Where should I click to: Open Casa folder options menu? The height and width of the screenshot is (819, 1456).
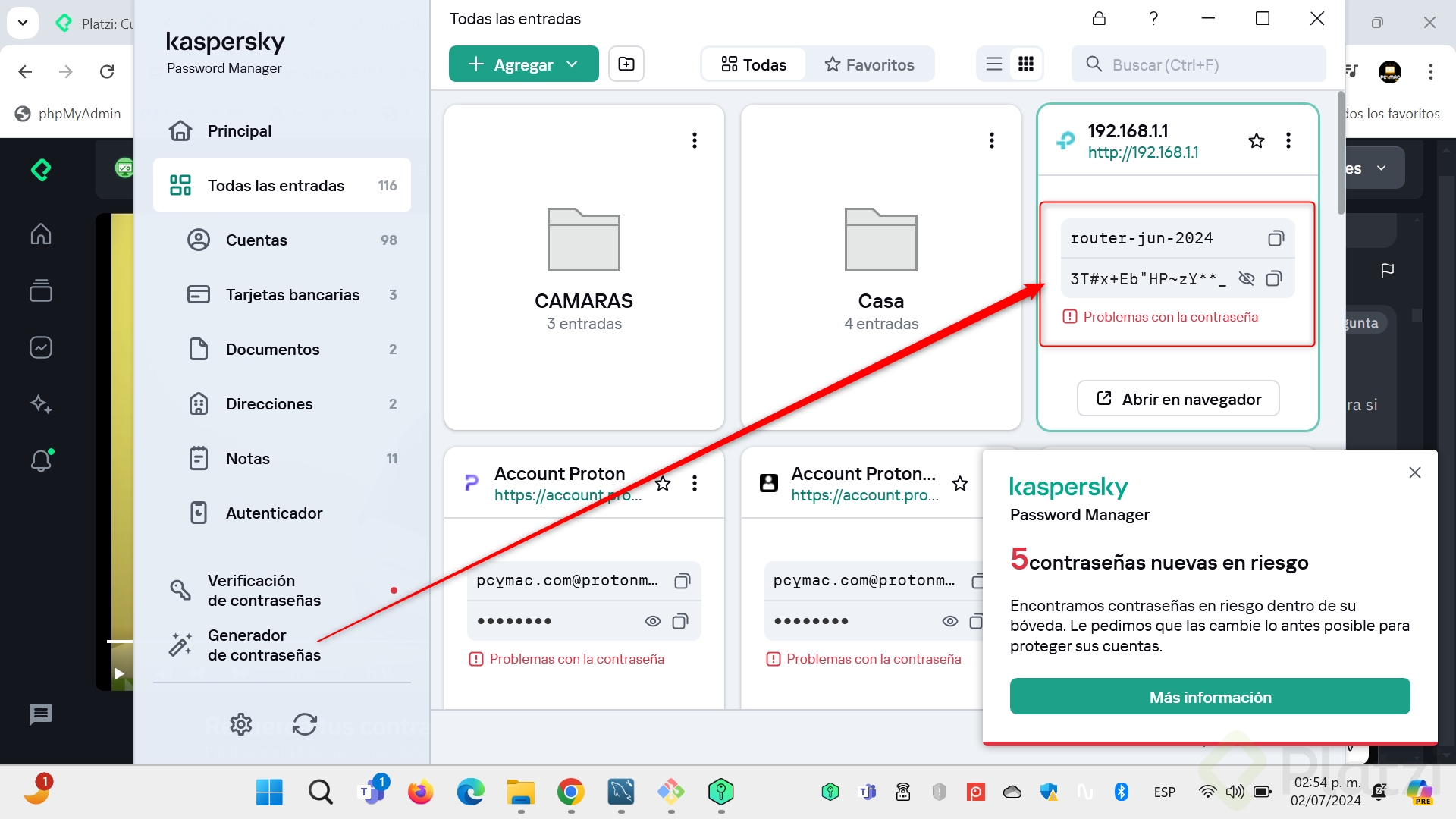pyautogui.click(x=992, y=141)
